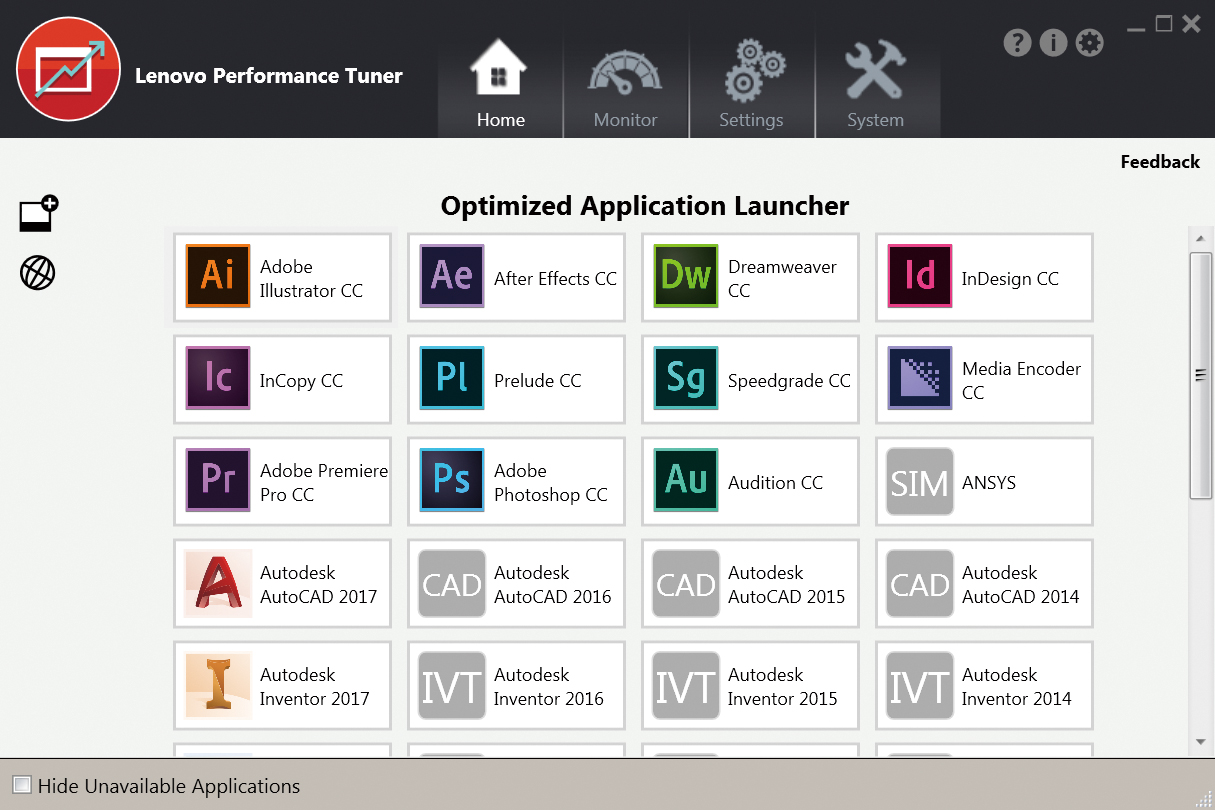The image size is (1215, 810).
Task: Click the "Adobe Illustrator CC" label
Action: [311, 279]
